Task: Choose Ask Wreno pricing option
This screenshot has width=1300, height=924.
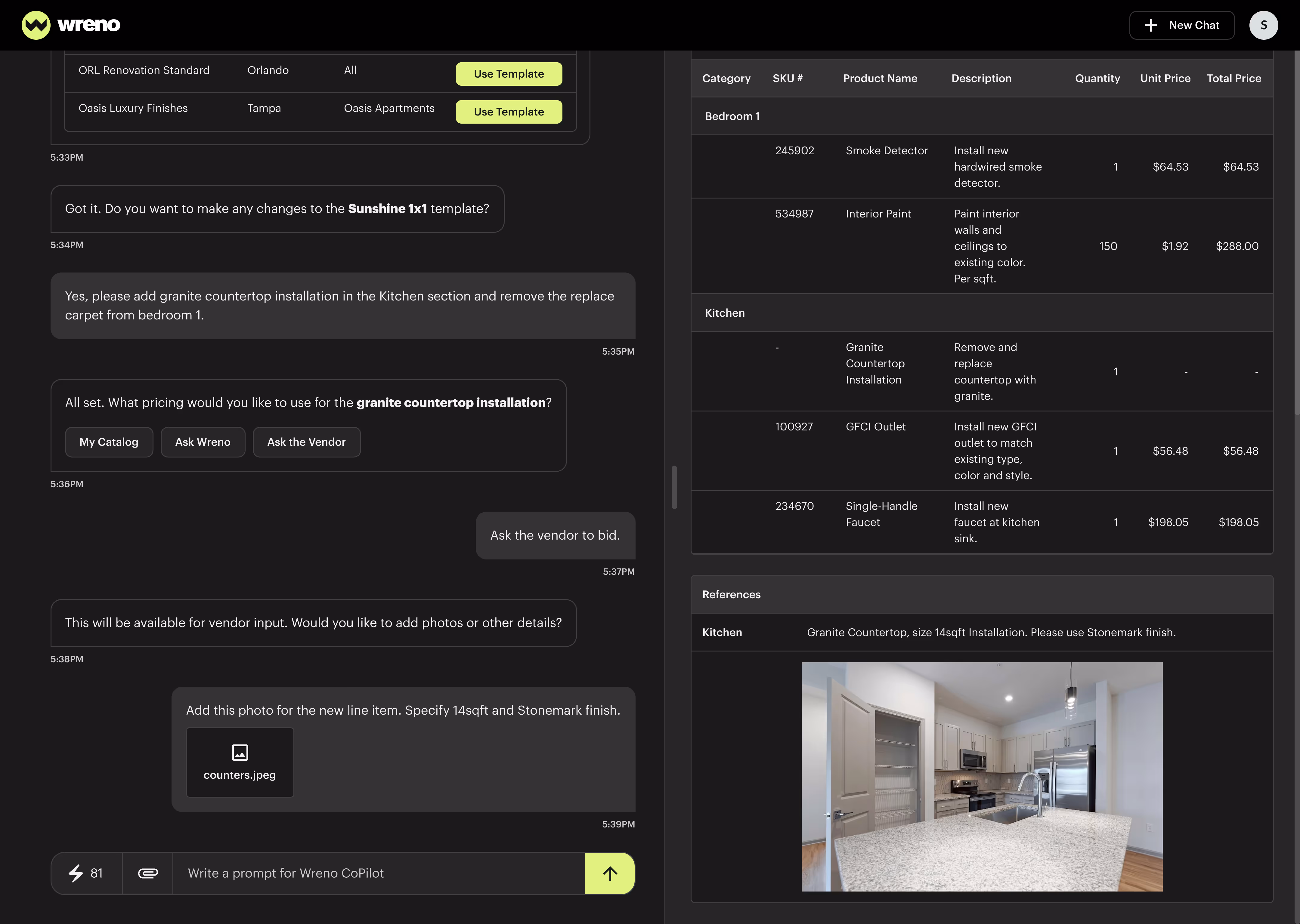Action: pyautogui.click(x=203, y=442)
